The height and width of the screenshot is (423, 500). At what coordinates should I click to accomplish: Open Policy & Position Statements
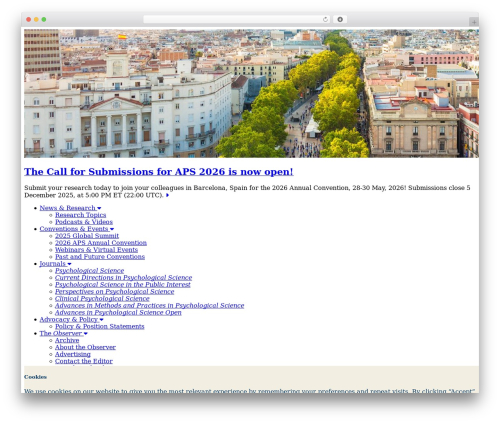(x=100, y=327)
